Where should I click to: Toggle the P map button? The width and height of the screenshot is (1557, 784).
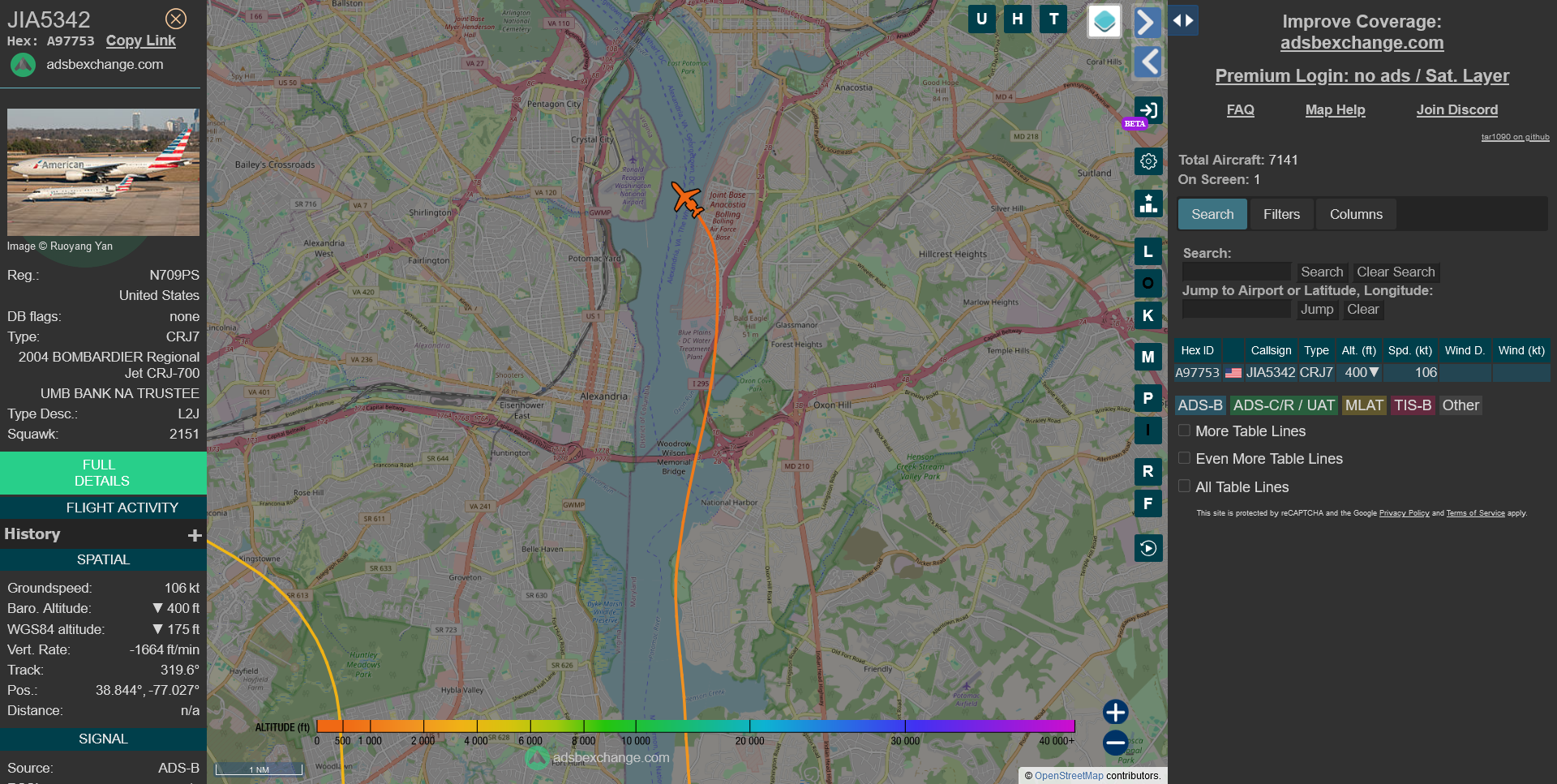click(1148, 398)
